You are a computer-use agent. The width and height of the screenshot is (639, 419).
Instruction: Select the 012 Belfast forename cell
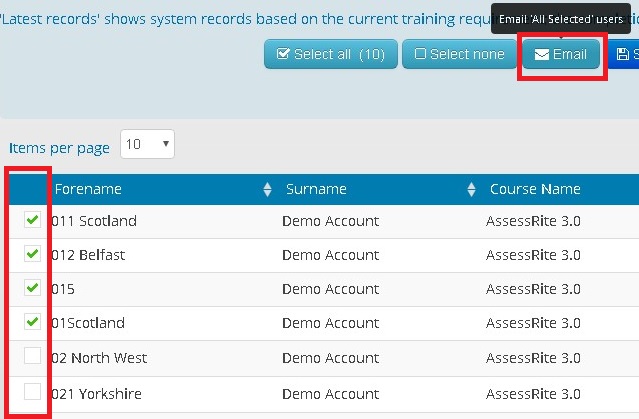[88, 255]
